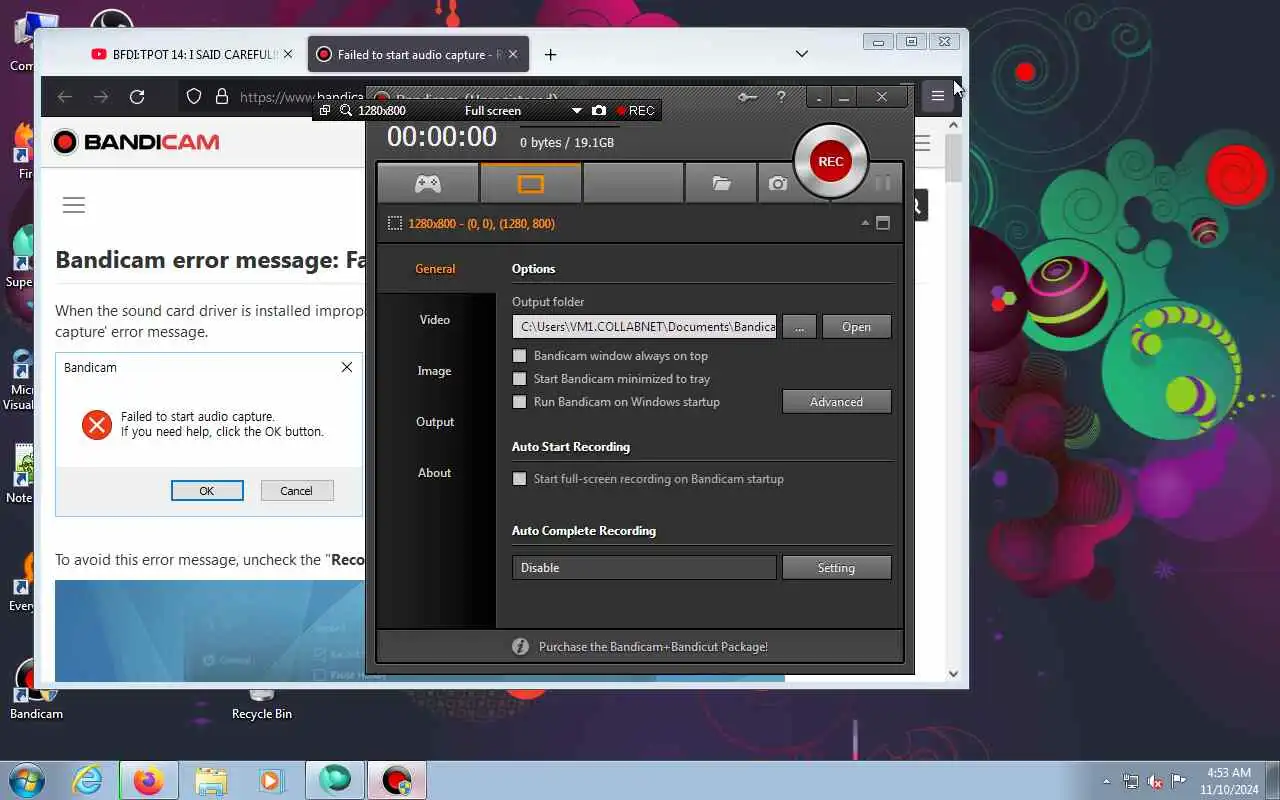Open Firefox from the taskbar
Screen dimensions: 1280x800
(149, 780)
